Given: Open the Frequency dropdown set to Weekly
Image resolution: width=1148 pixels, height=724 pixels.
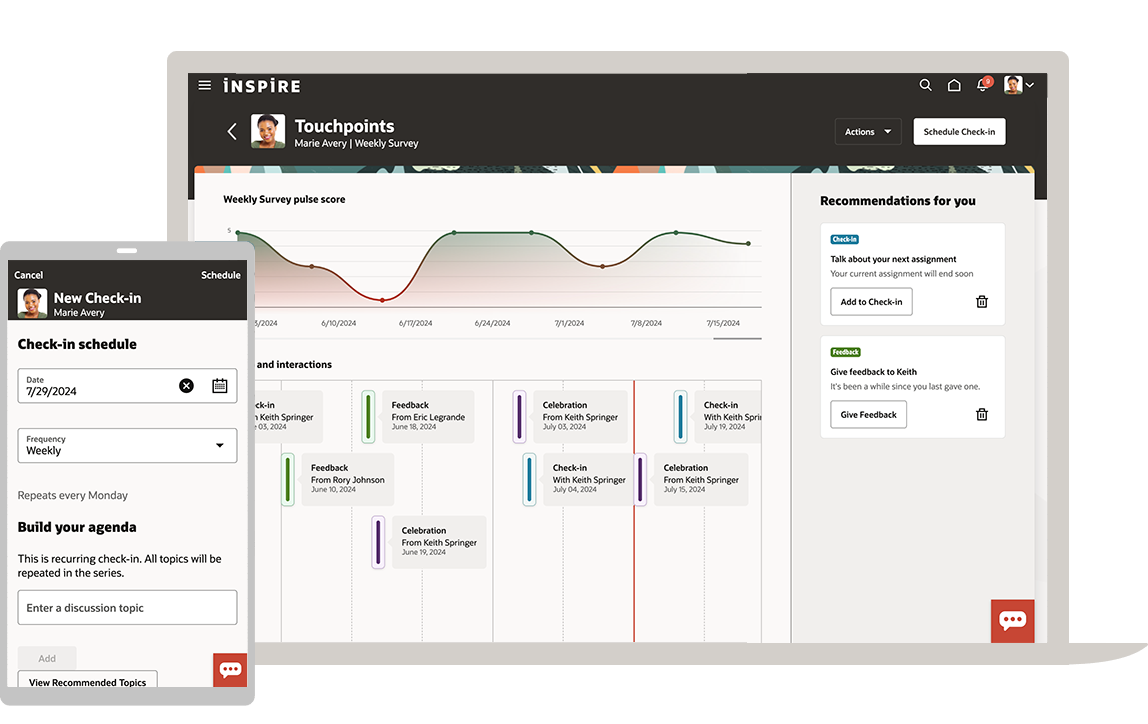Looking at the screenshot, I should [127, 445].
